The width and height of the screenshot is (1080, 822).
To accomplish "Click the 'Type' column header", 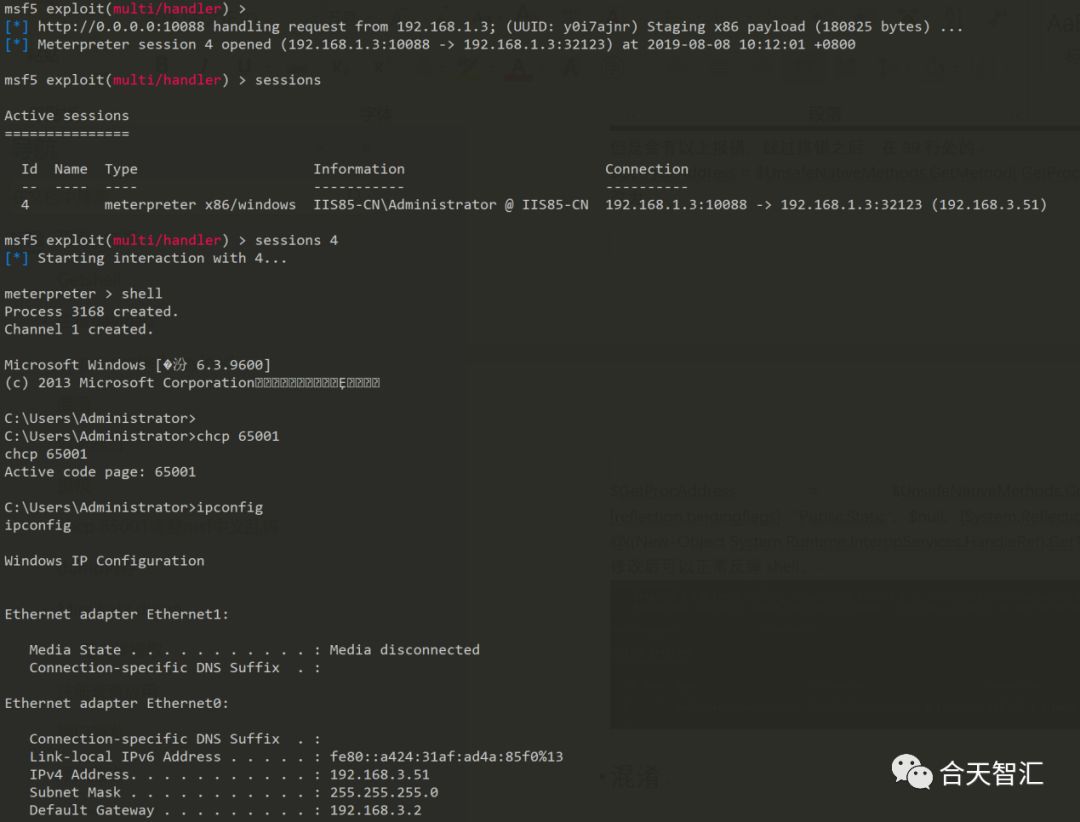I will point(121,169).
